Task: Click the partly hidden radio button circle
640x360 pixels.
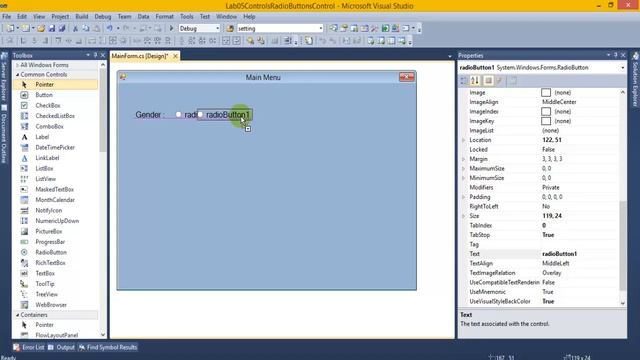Action: pos(178,115)
